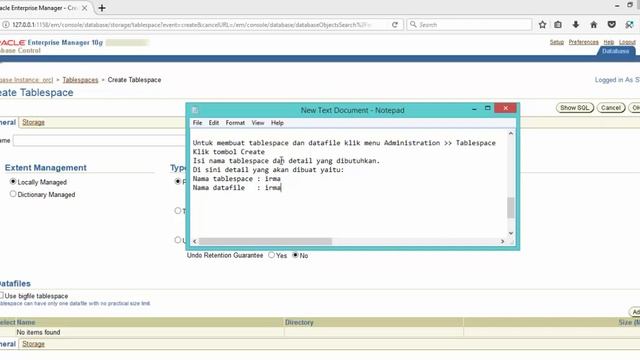The width and height of the screenshot is (640, 360).
Task: Open the Notepad File menu
Action: click(x=198, y=122)
